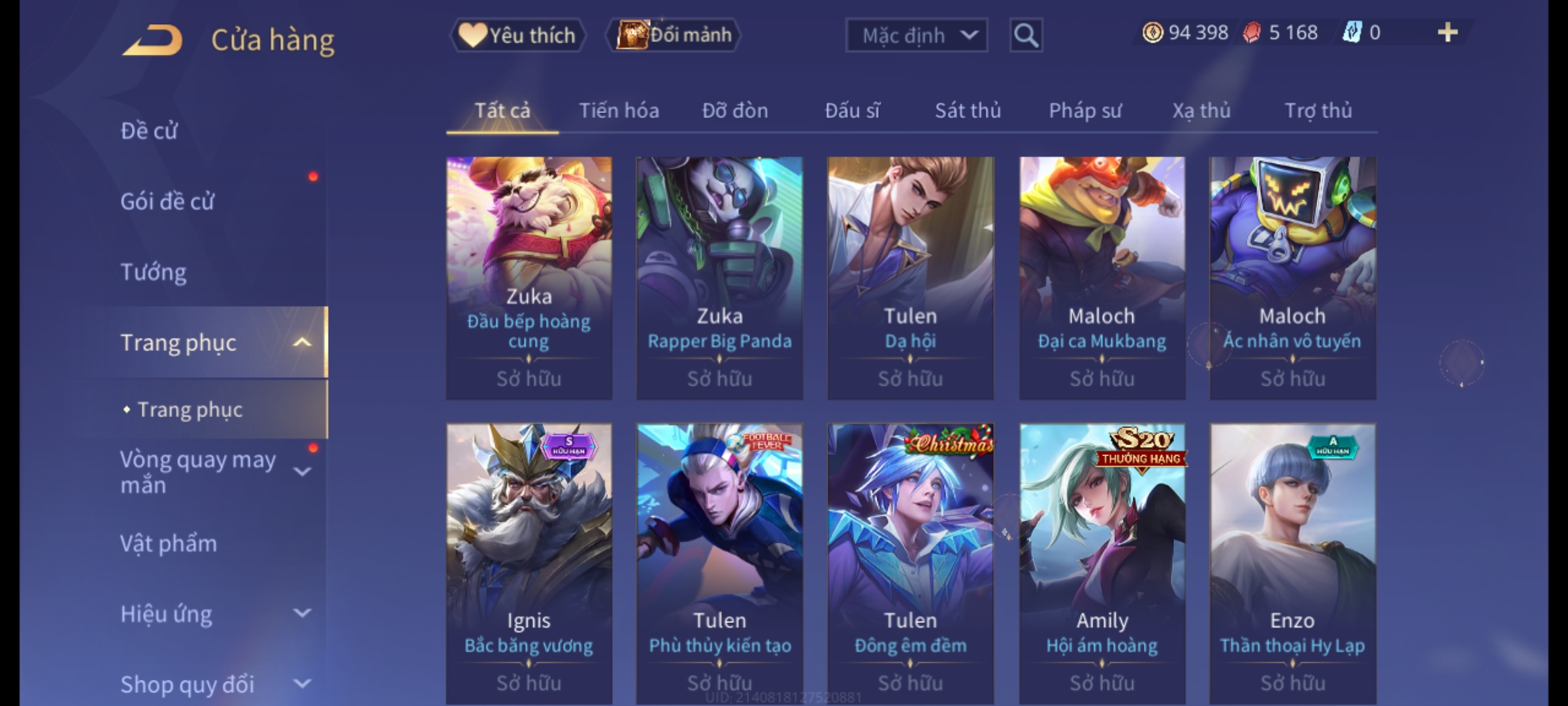Tap the red ruby currency icon
Viewport: 1568px width, 706px height.
pyautogui.click(x=1252, y=33)
